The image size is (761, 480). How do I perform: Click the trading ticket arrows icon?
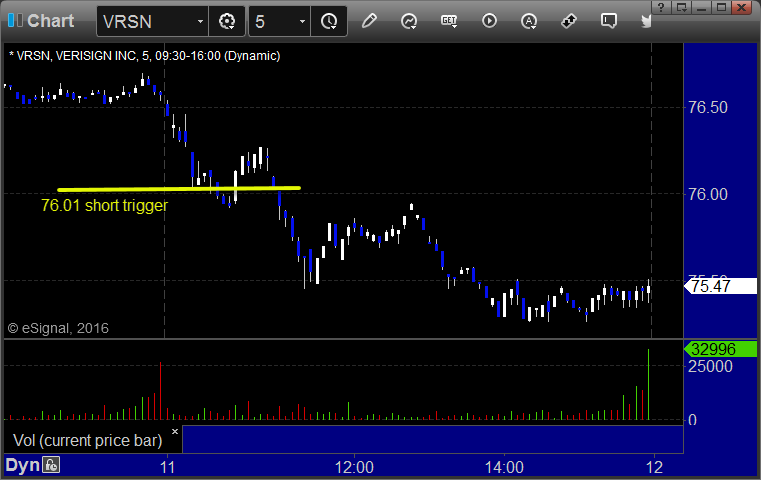click(568, 21)
